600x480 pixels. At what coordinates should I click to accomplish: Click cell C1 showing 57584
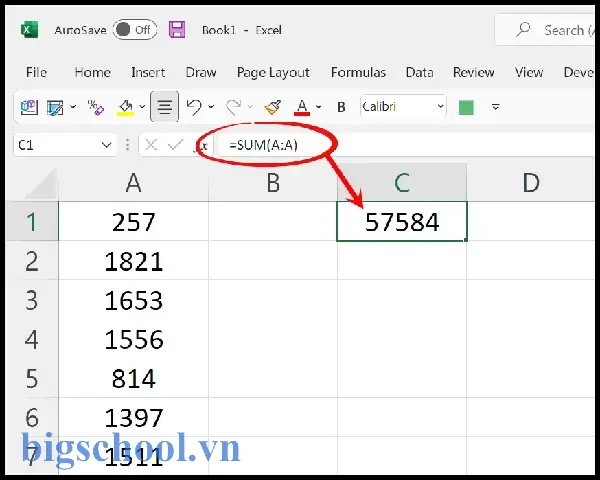pyautogui.click(x=402, y=222)
